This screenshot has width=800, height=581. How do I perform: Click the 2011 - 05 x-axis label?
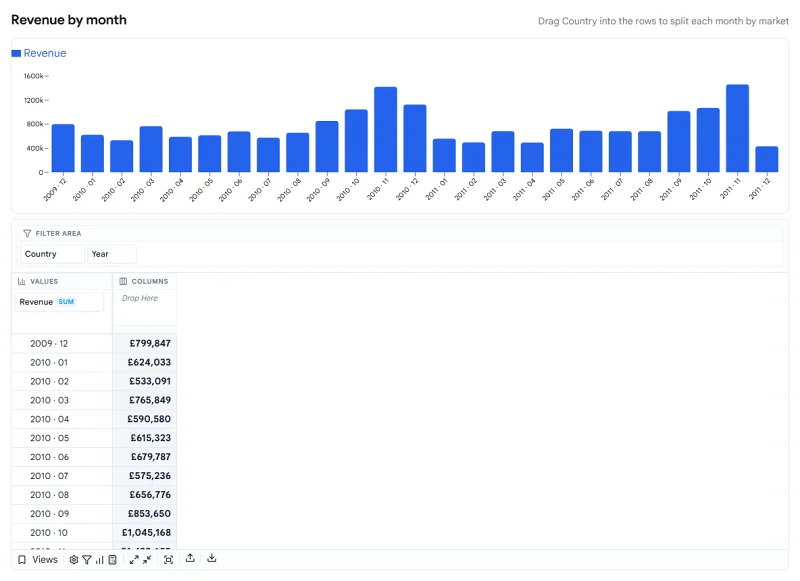tap(554, 189)
